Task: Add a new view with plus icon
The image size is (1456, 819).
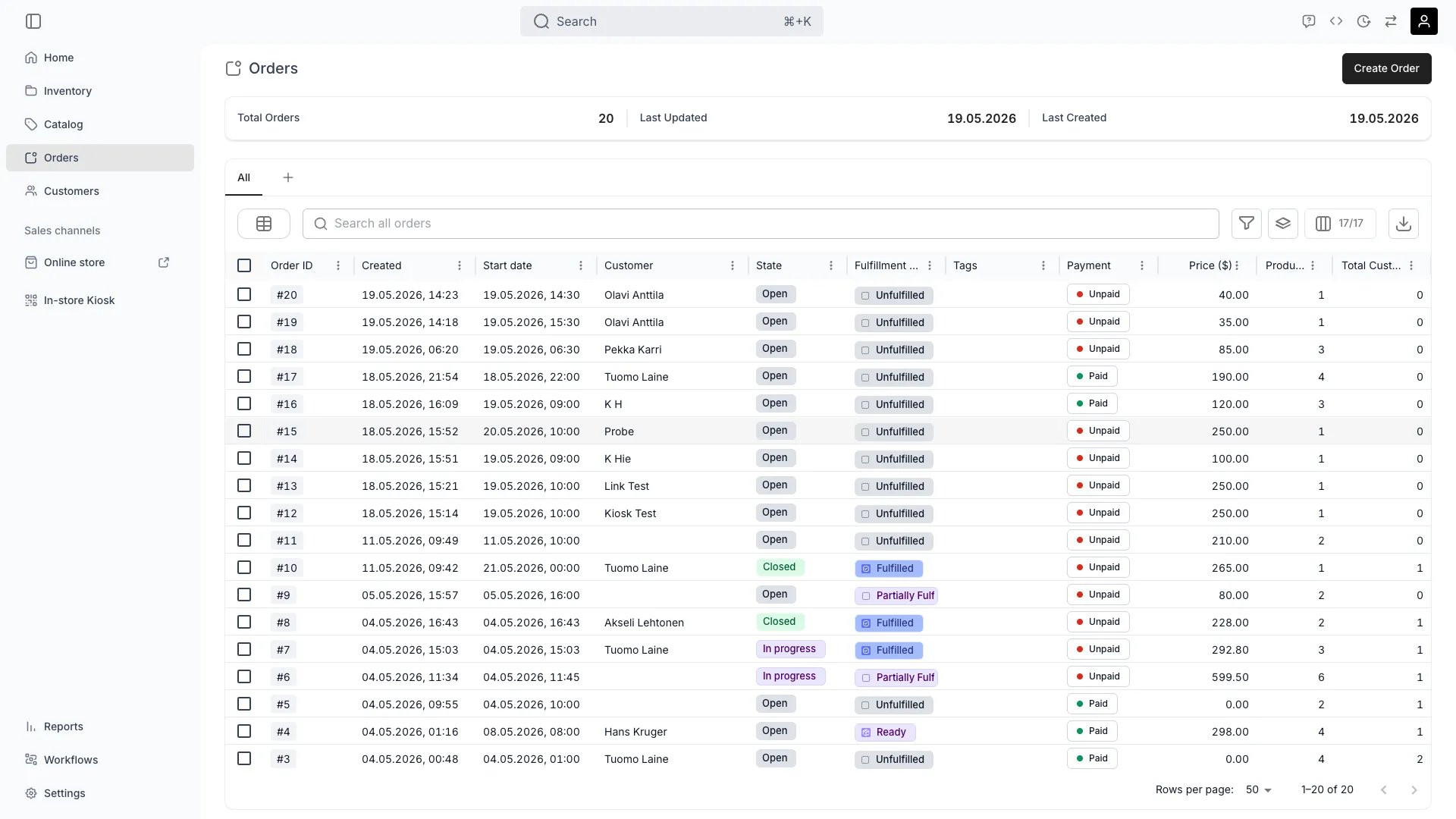Action: pos(288,177)
